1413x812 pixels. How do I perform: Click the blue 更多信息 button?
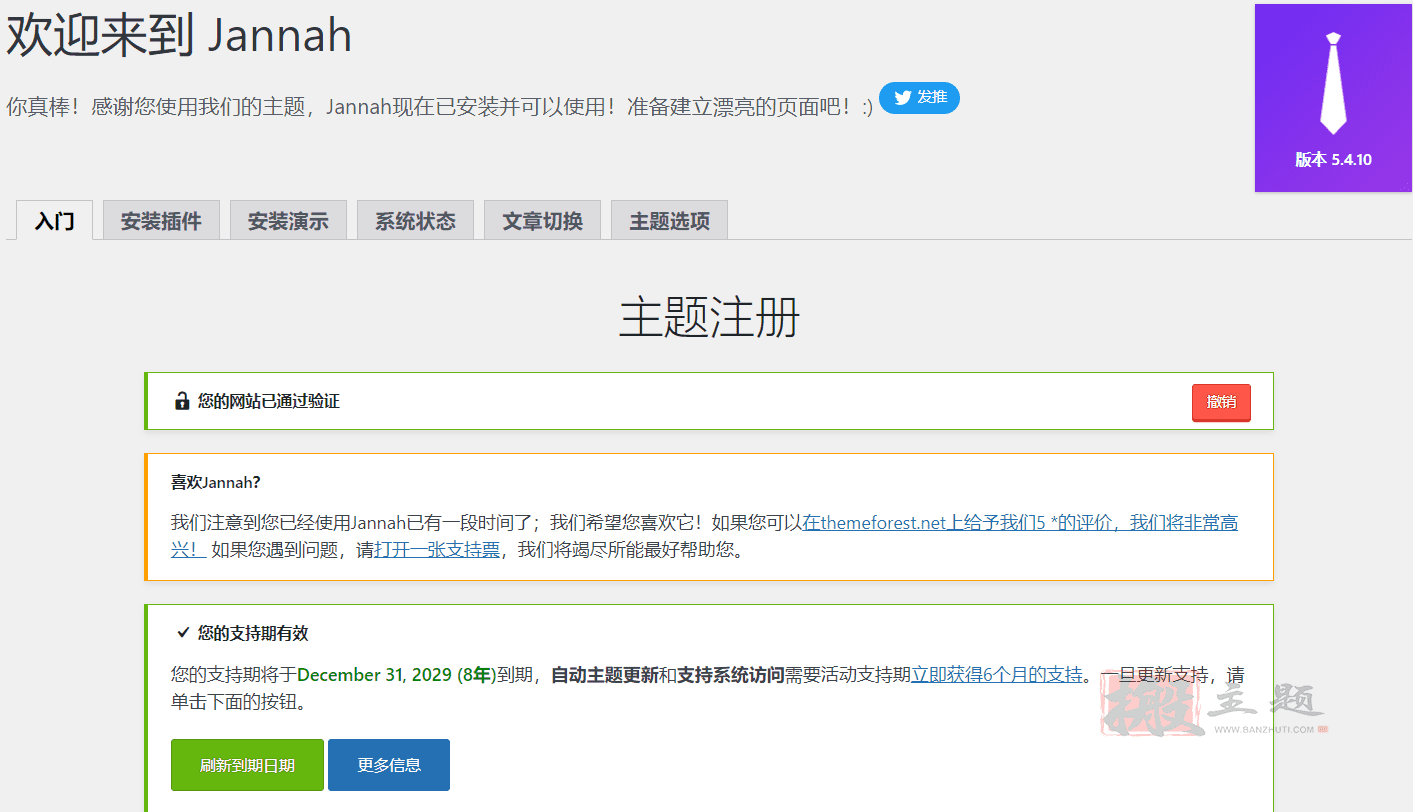pos(389,765)
